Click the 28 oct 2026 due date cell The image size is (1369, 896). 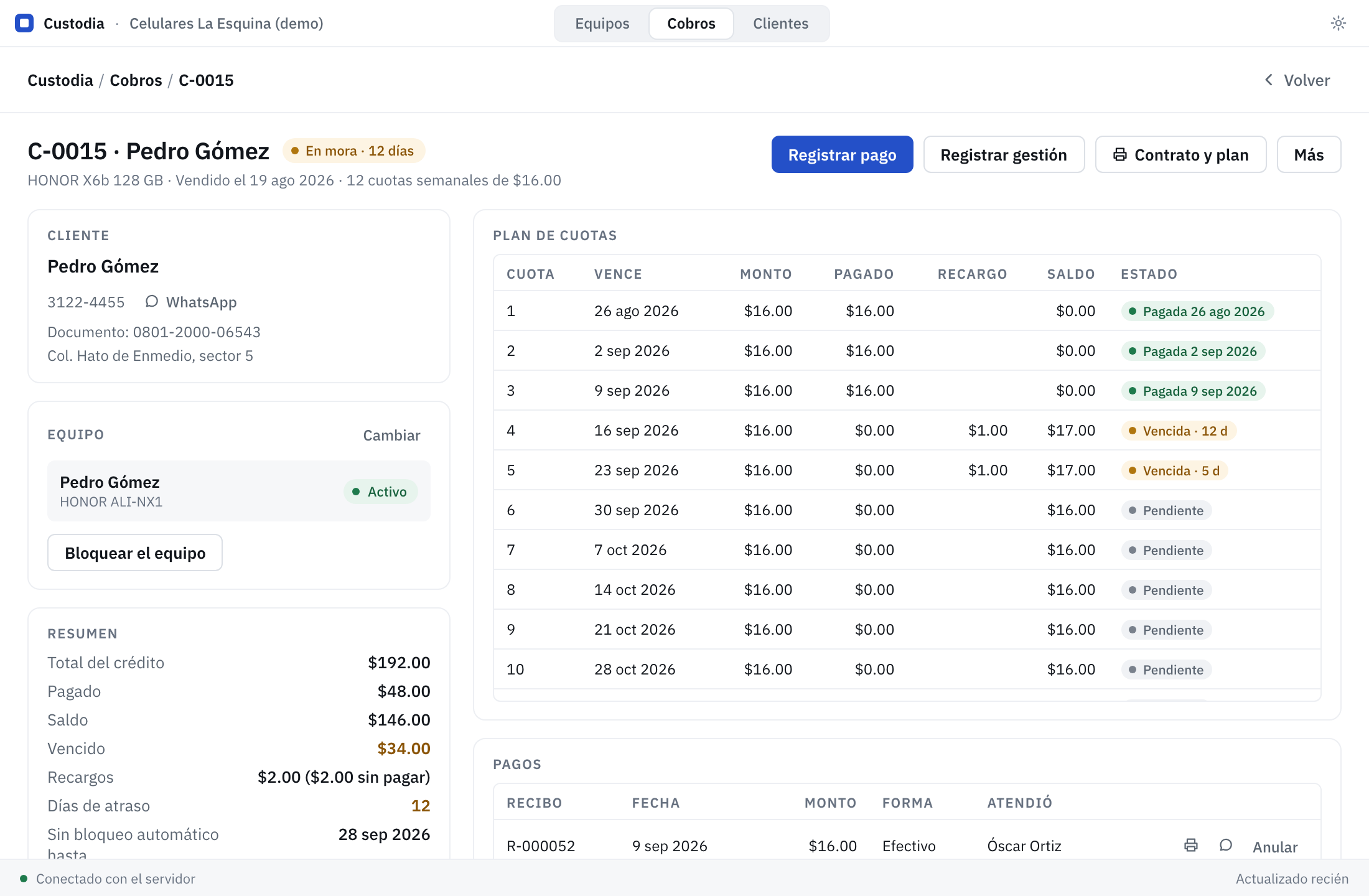tap(635, 669)
